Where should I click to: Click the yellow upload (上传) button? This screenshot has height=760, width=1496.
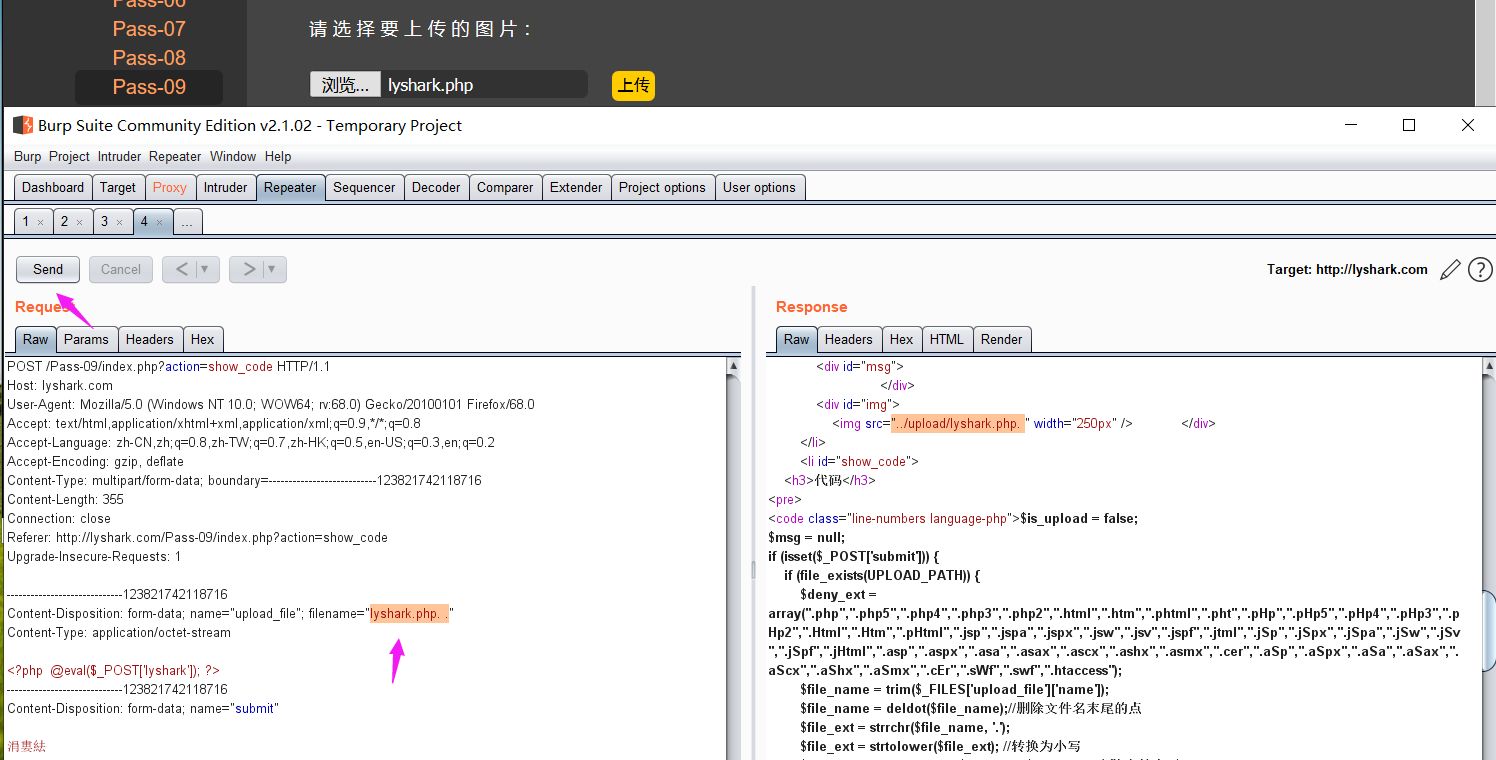pyautogui.click(x=633, y=85)
